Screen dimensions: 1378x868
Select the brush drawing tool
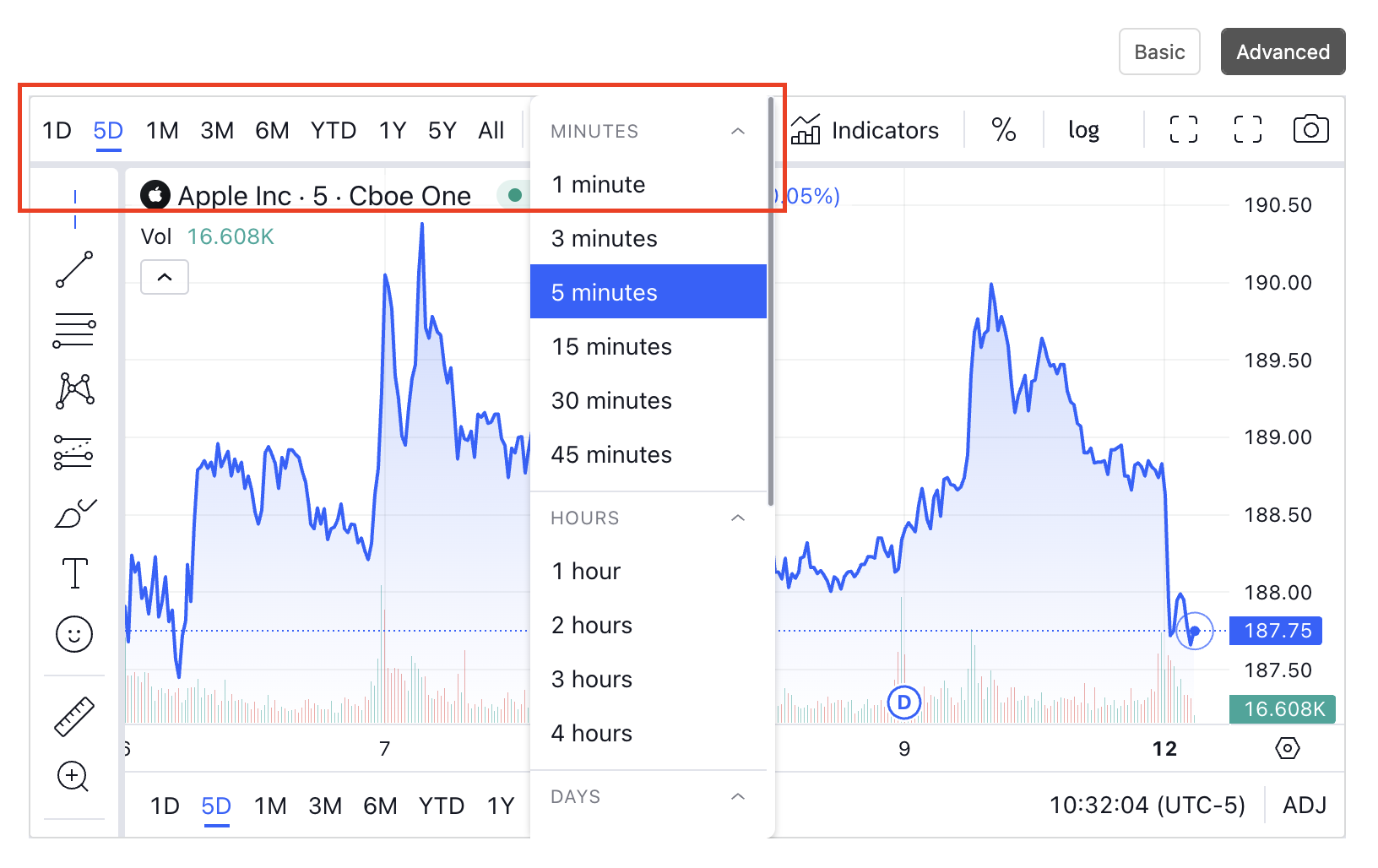74,513
